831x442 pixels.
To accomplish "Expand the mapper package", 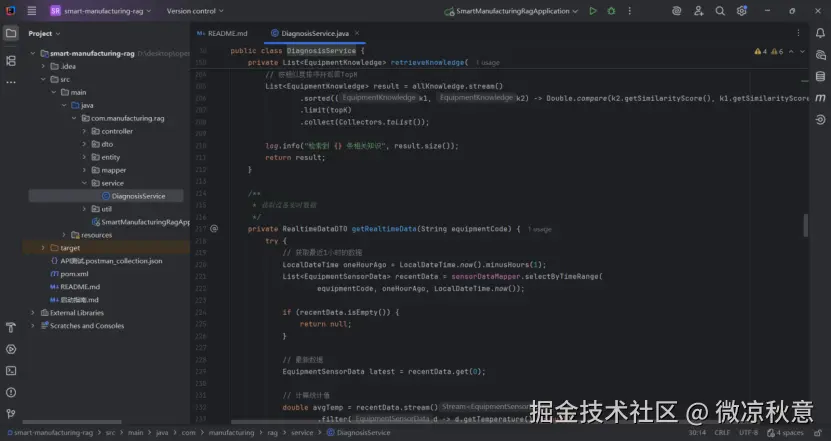I will (84, 170).
